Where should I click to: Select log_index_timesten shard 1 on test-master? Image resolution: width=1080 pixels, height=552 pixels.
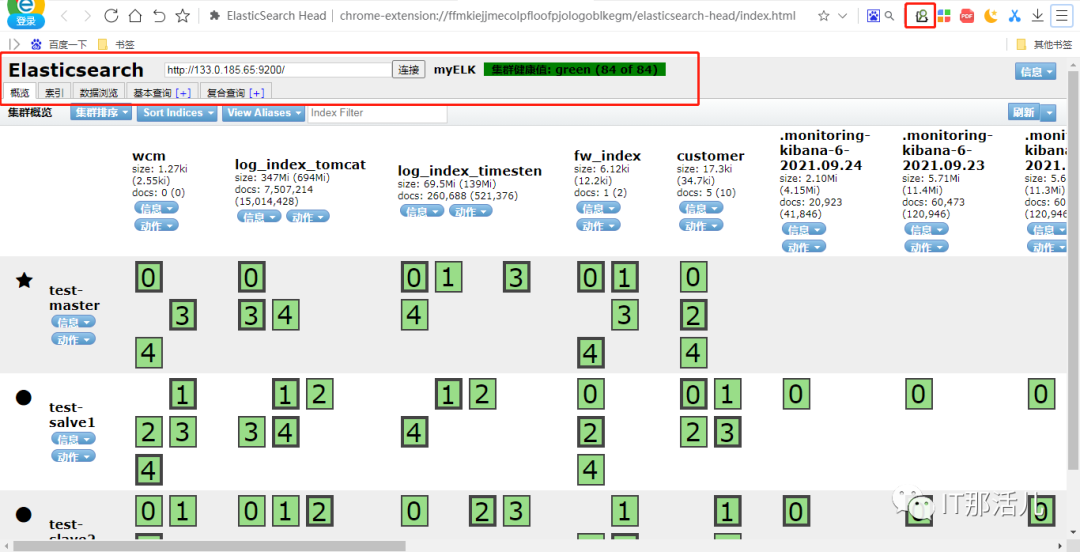(448, 278)
